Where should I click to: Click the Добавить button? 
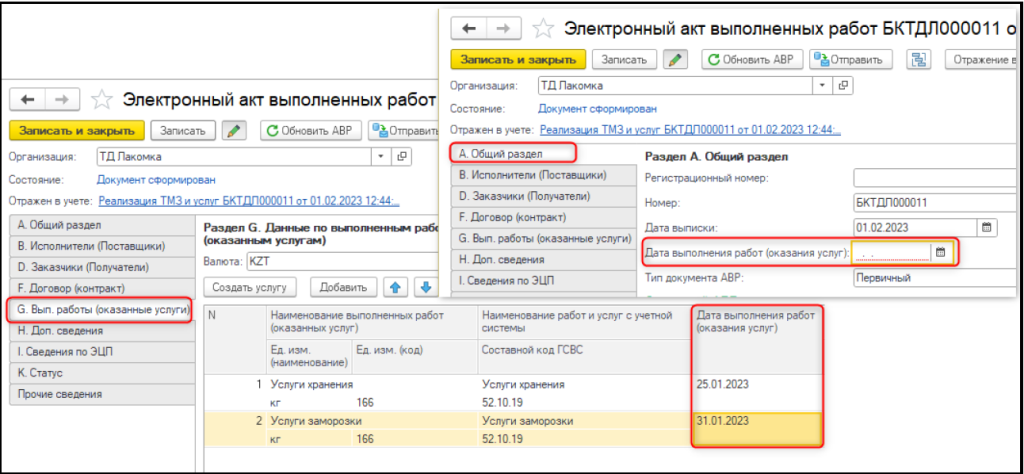coord(344,287)
